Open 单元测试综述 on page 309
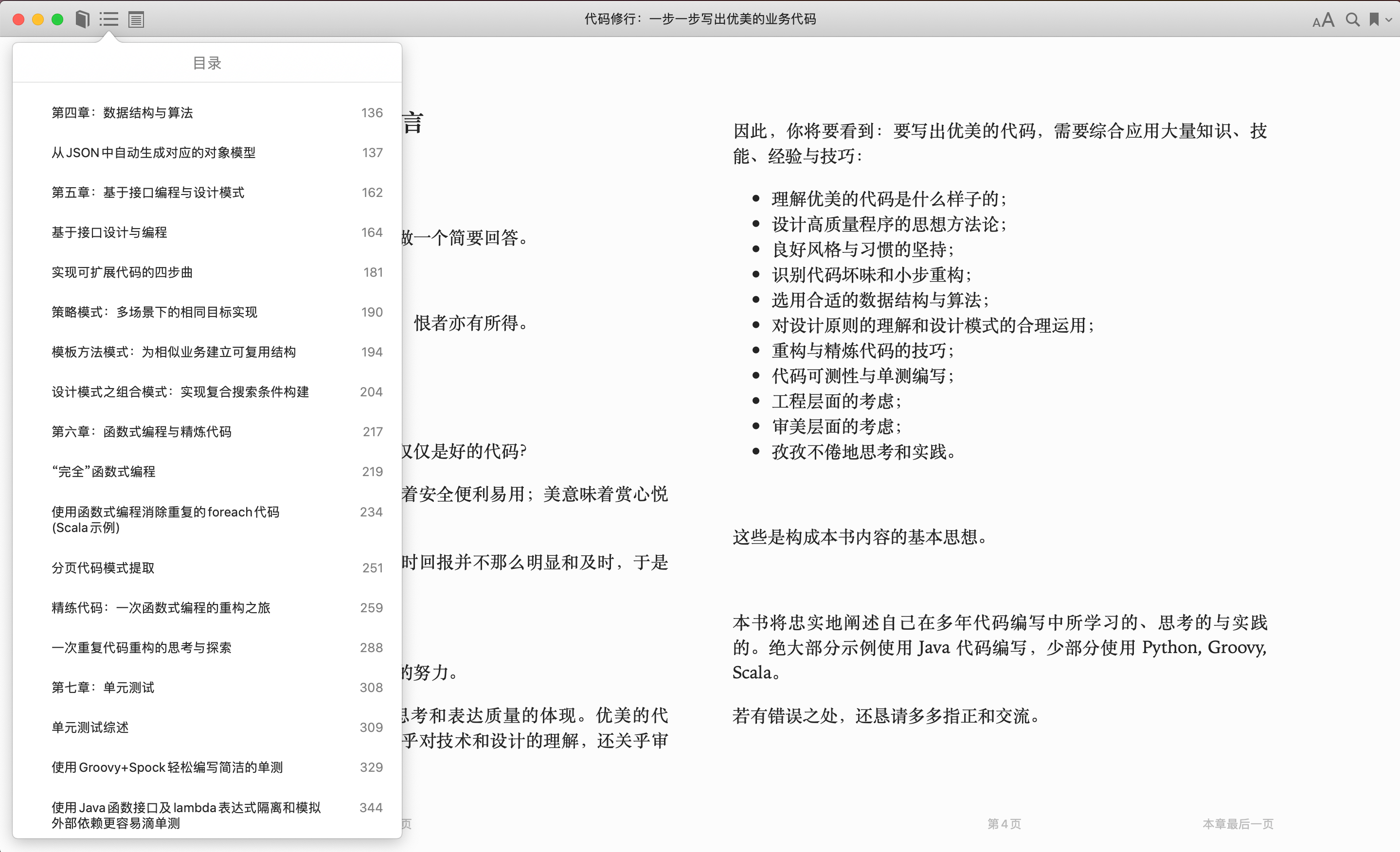The height and width of the screenshot is (852, 1400). 89,727
